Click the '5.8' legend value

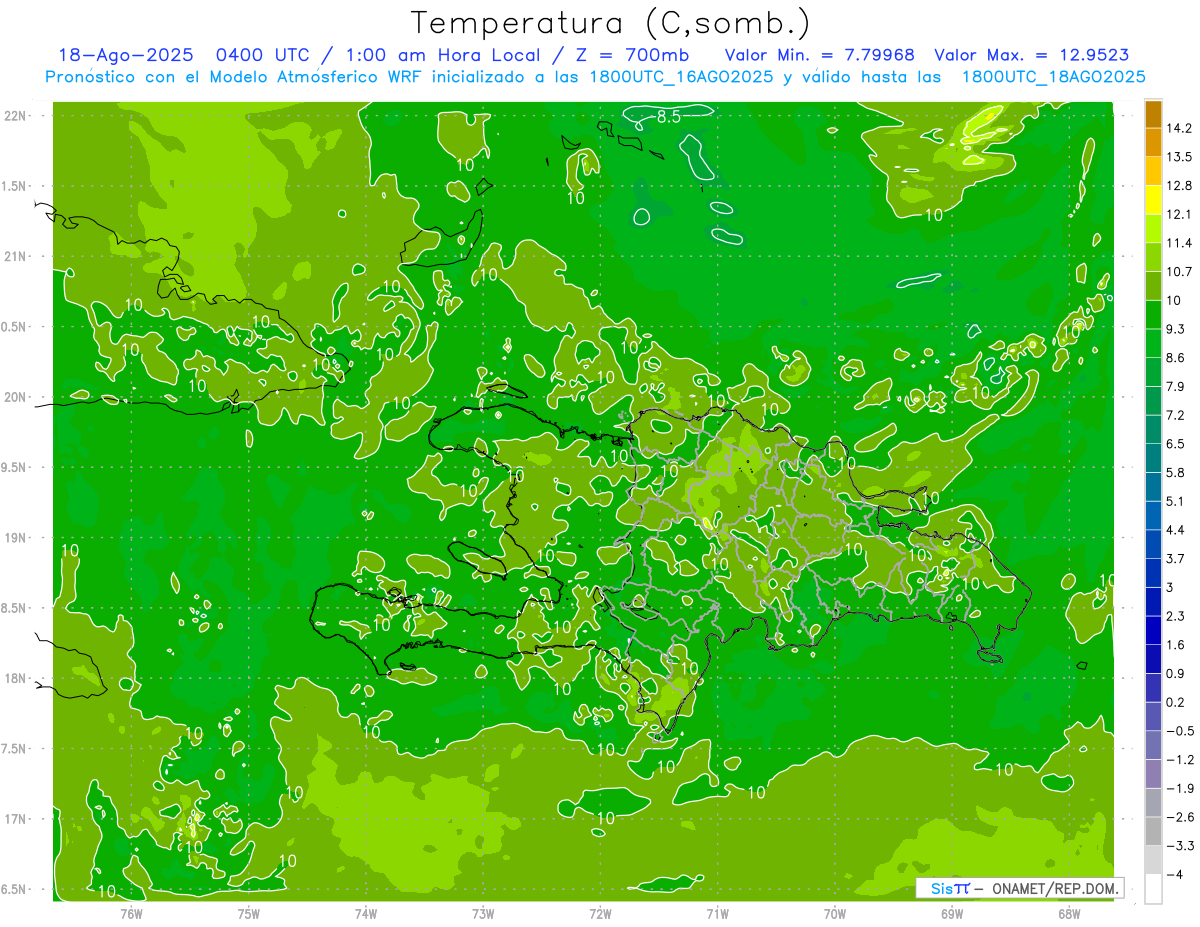[1176, 473]
